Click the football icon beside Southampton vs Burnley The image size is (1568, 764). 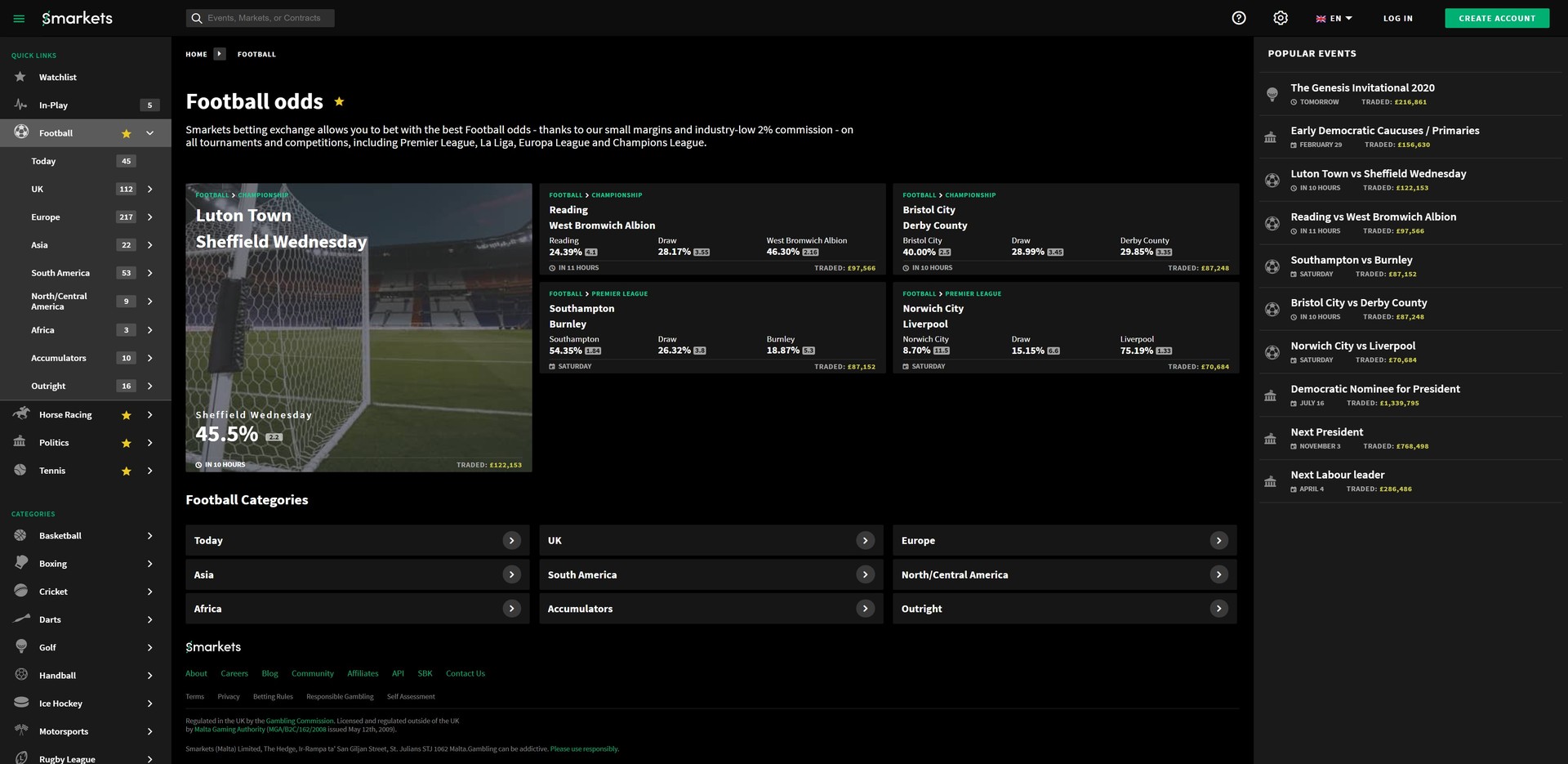(1272, 266)
